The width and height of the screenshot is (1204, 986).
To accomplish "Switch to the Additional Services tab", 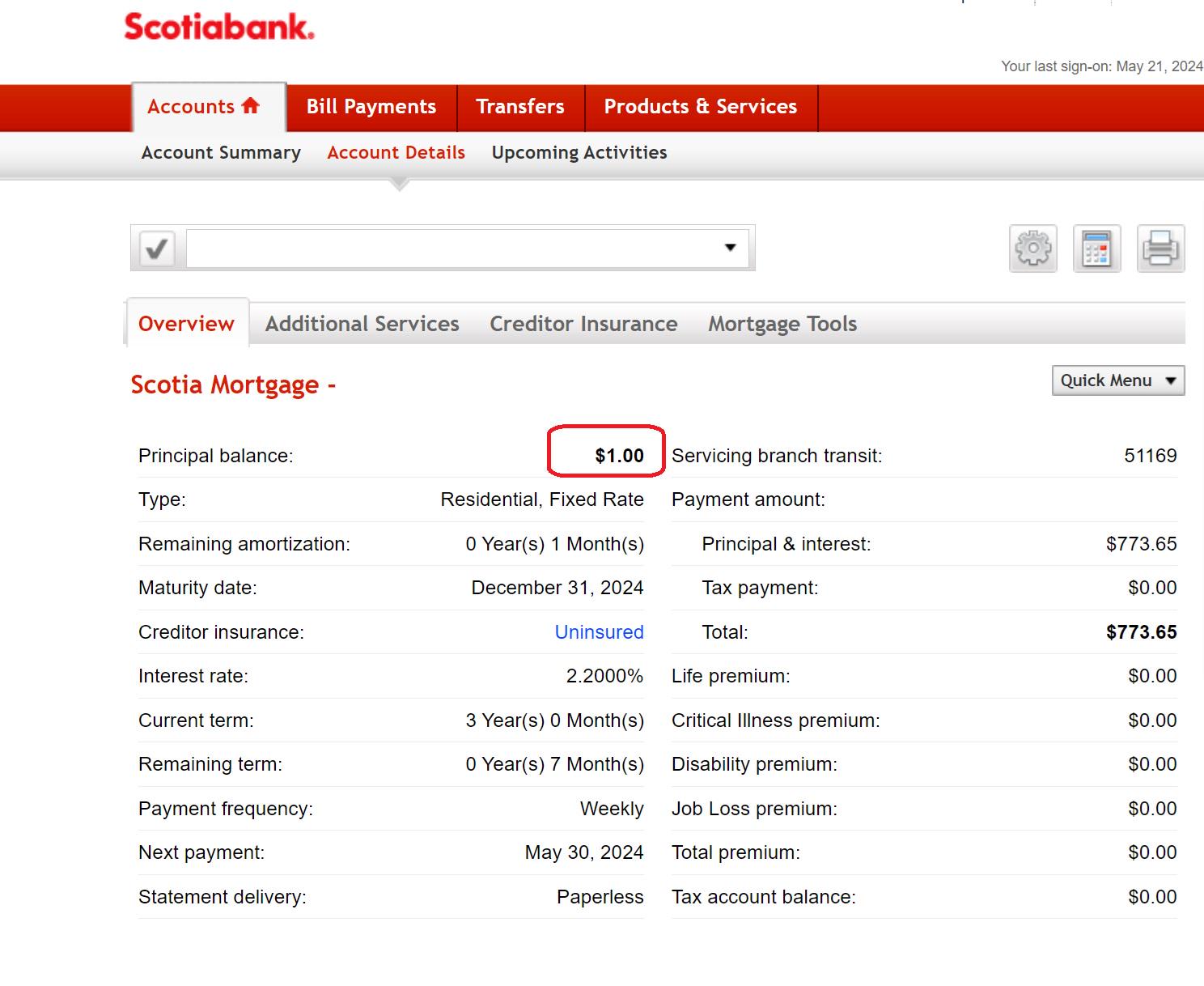I will pyautogui.click(x=362, y=324).
